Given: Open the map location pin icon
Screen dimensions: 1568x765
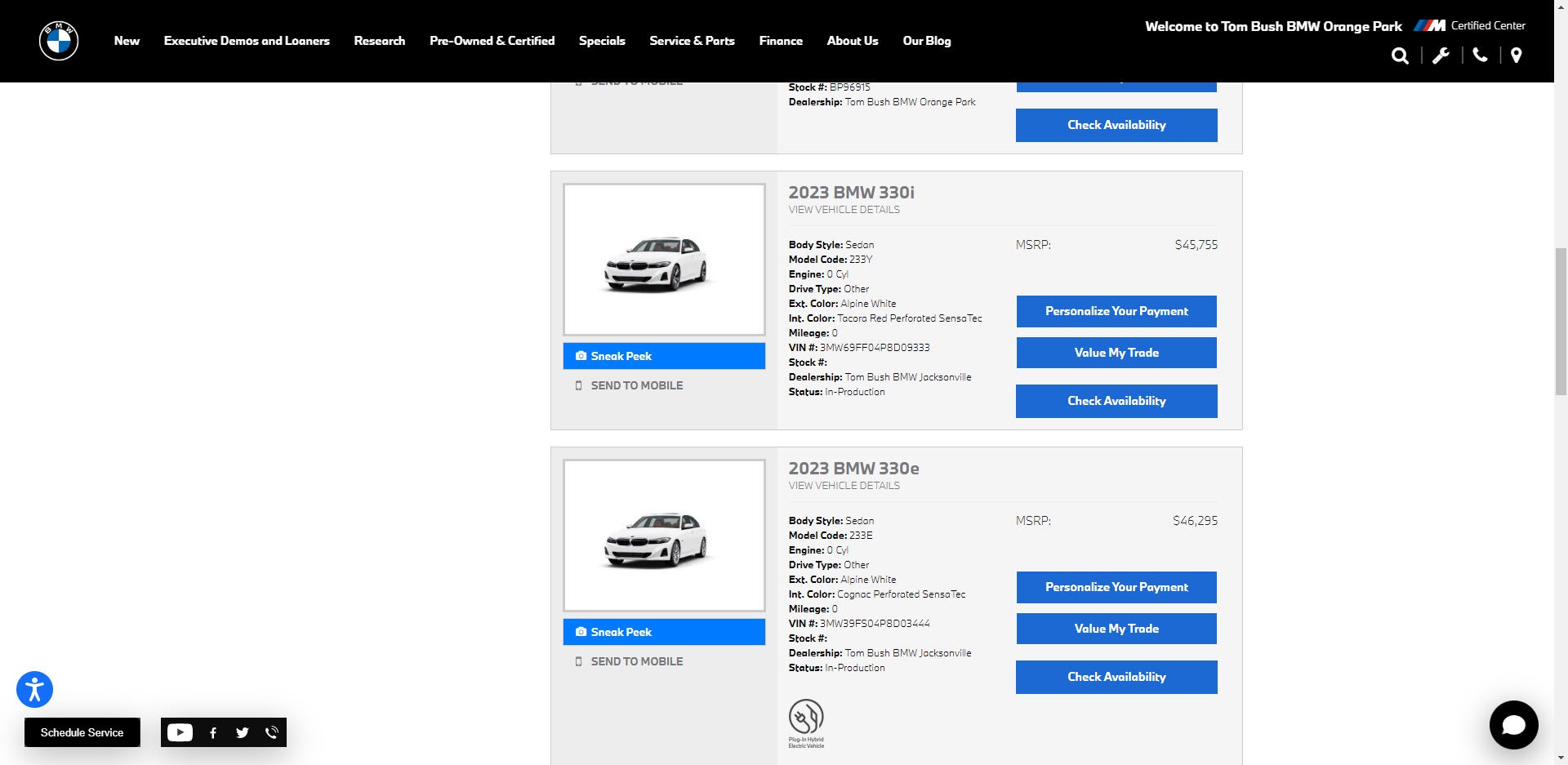Looking at the screenshot, I should pos(1517,56).
